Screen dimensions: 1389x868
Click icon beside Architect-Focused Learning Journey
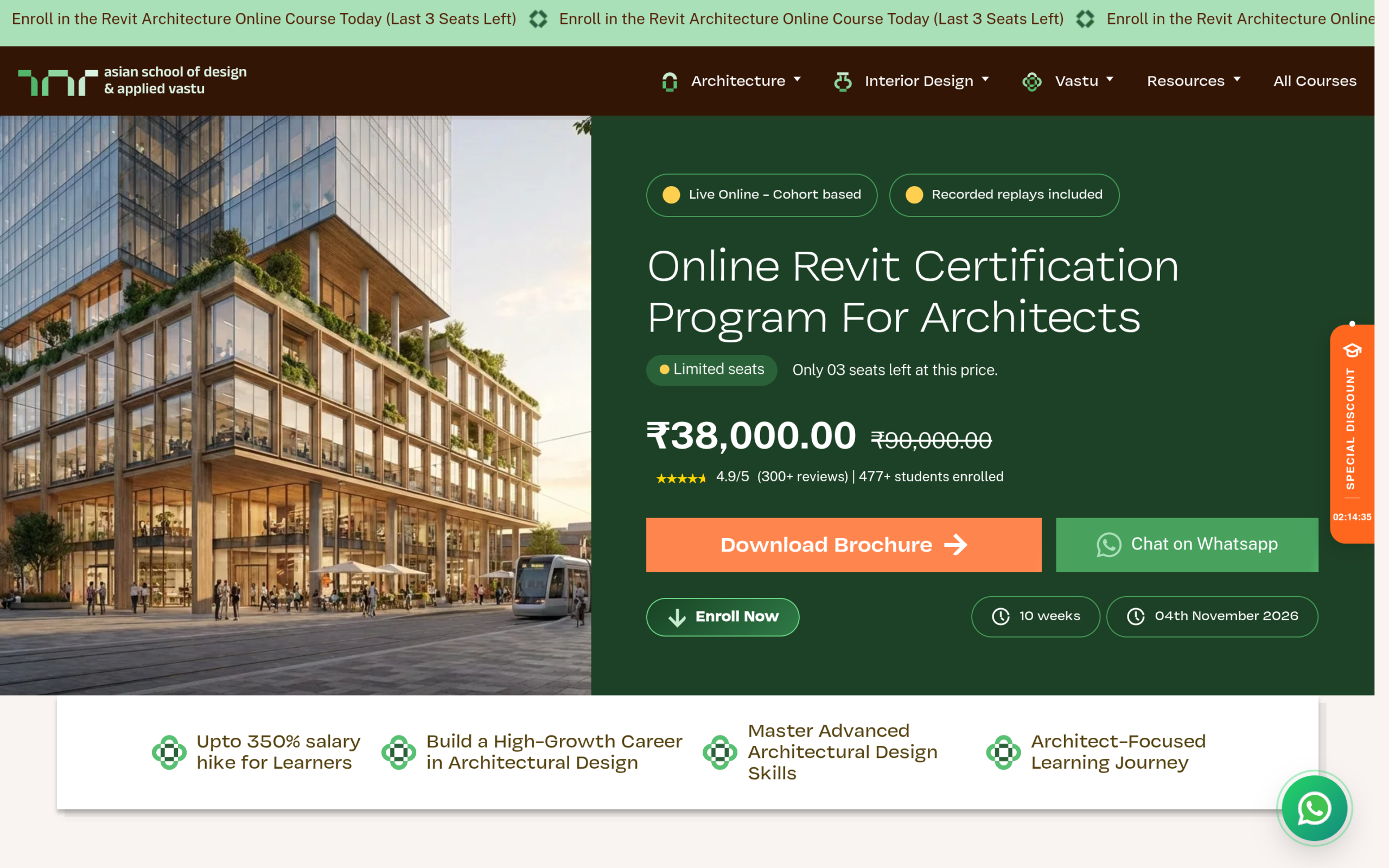(x=1003, y=752)
